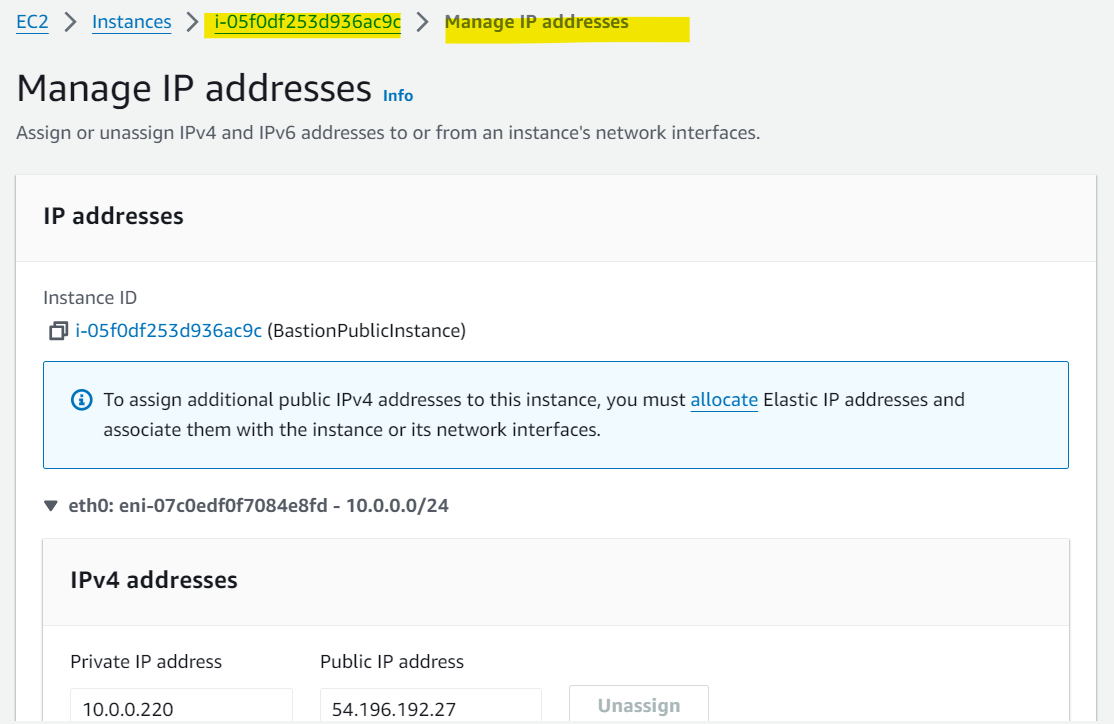This screenshot has width=1114, height=724.
Task: Follow the allocate Elastic IP link
Action: [x=724, y=400]
